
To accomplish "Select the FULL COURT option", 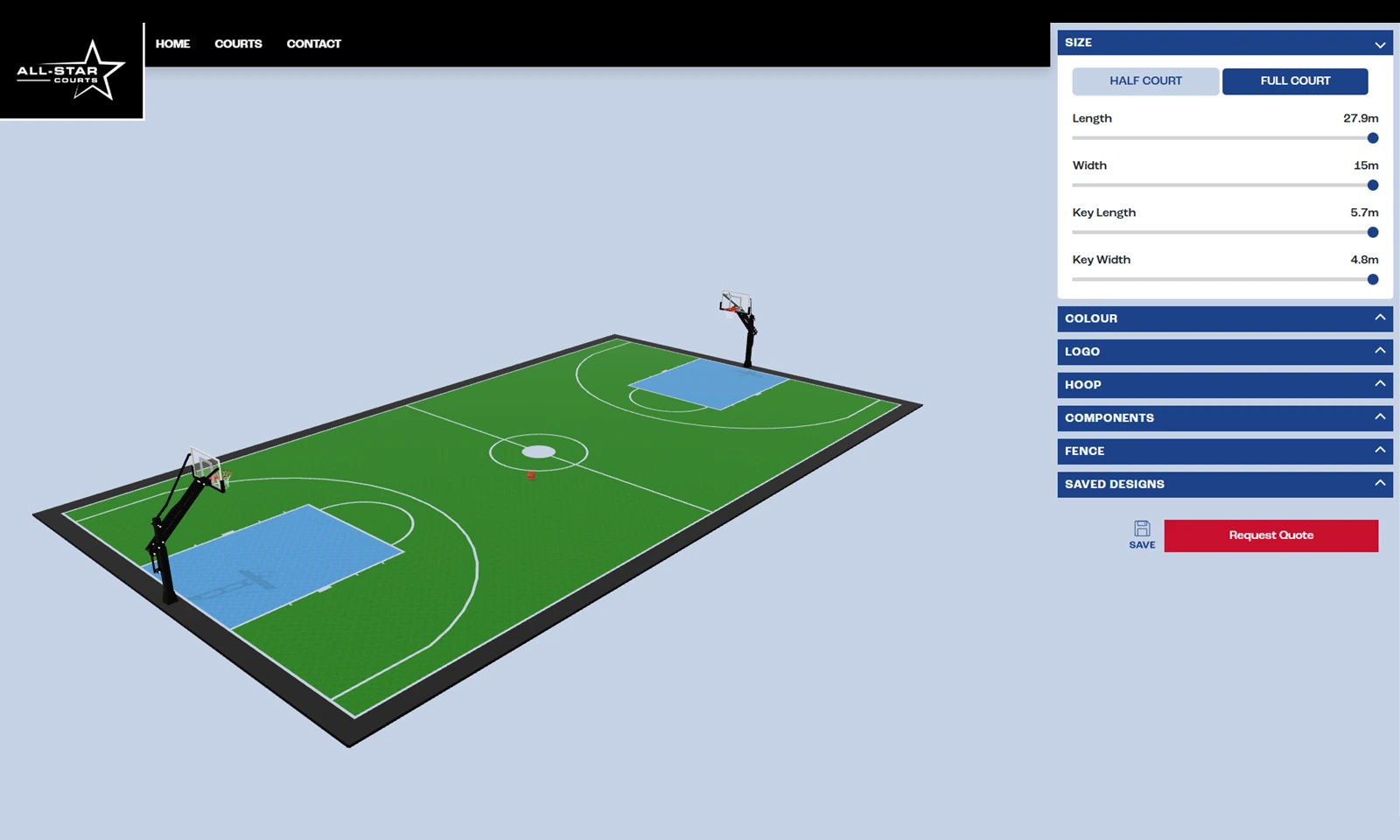I will pos(1296,80).
